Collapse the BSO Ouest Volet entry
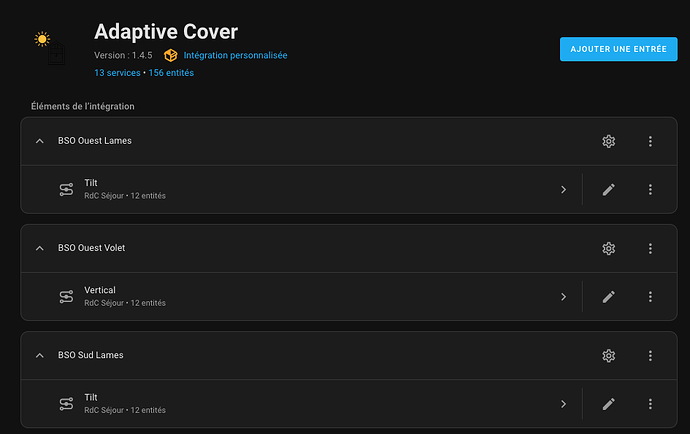Screen dimensions: 690x434 [40, 249]
